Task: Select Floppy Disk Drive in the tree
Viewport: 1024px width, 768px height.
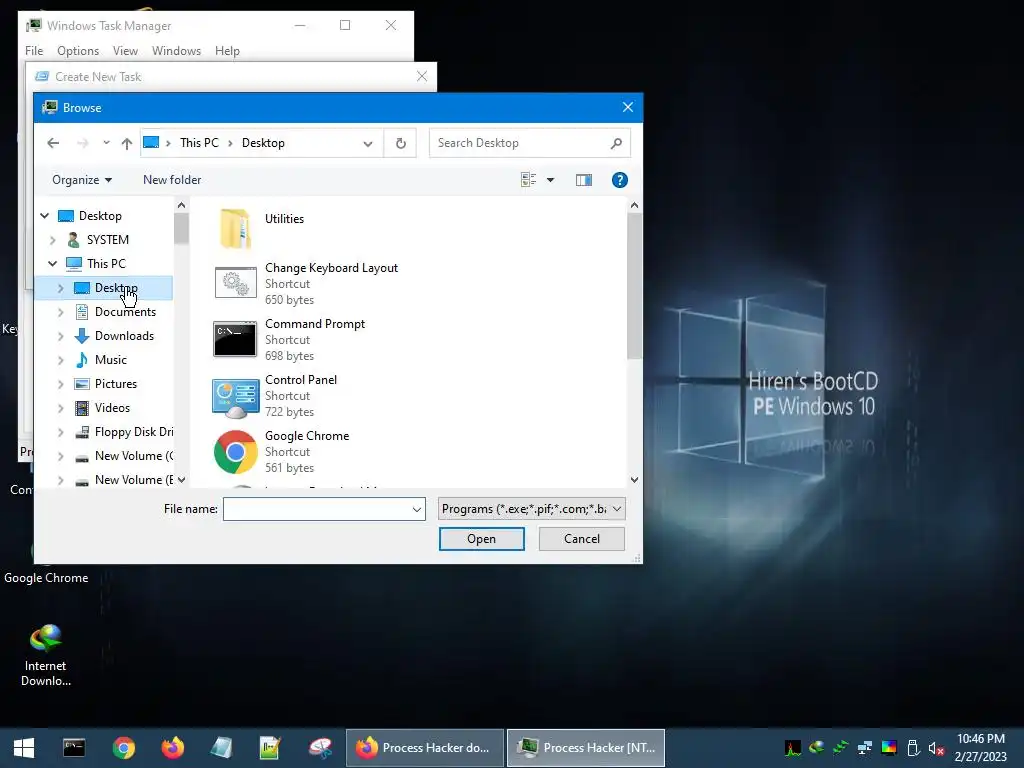Action: point(134,432)
